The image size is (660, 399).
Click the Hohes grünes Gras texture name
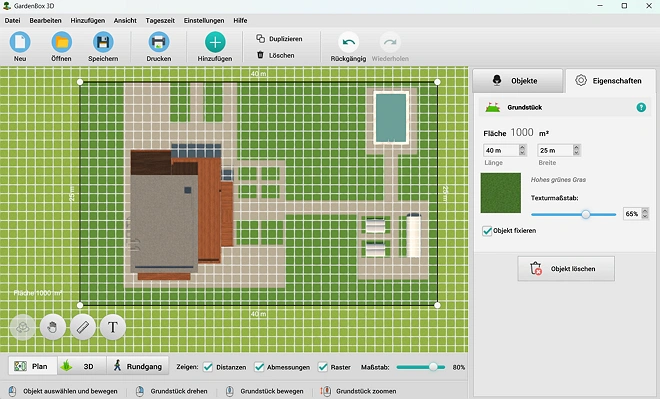click(x=558, y=180)
